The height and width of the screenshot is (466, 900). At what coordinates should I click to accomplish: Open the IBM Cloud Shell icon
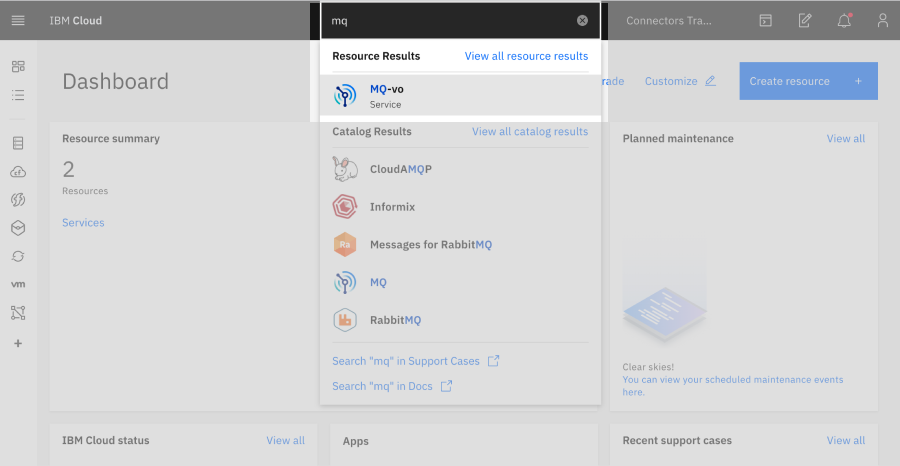(765, 20)
